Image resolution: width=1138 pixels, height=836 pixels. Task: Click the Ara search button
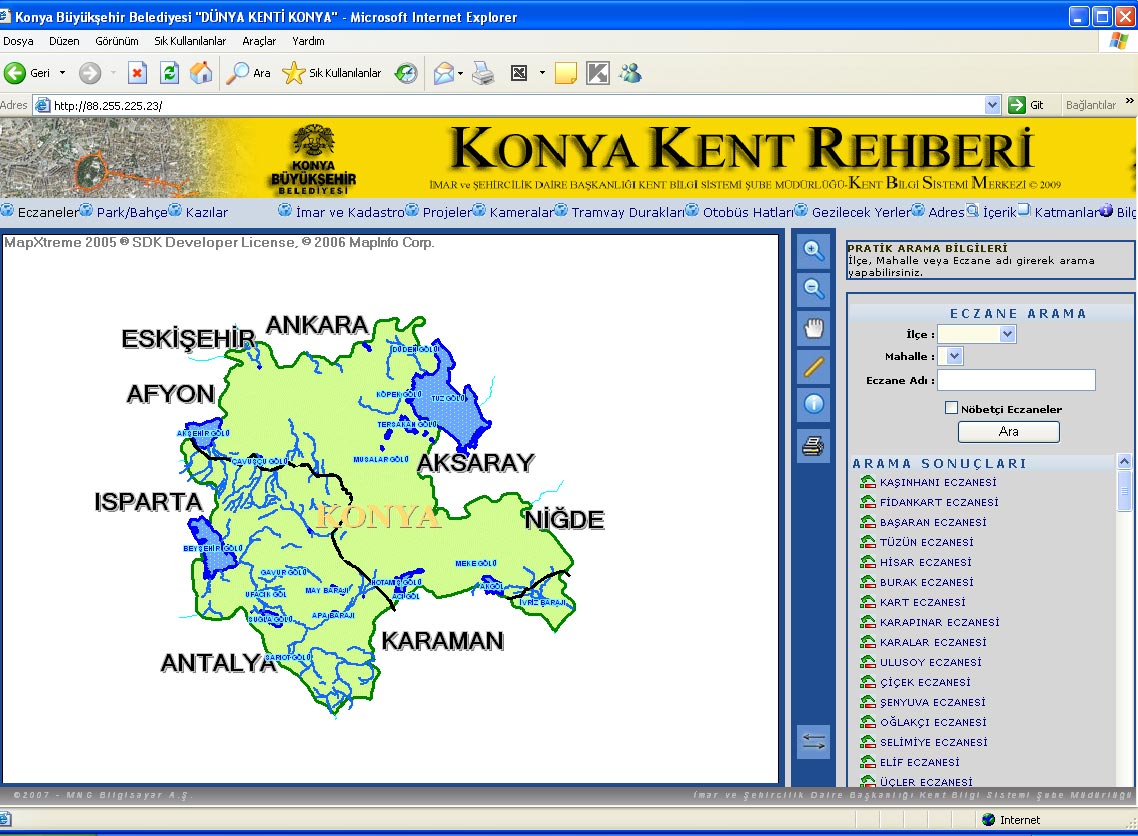coord(1009,432)
